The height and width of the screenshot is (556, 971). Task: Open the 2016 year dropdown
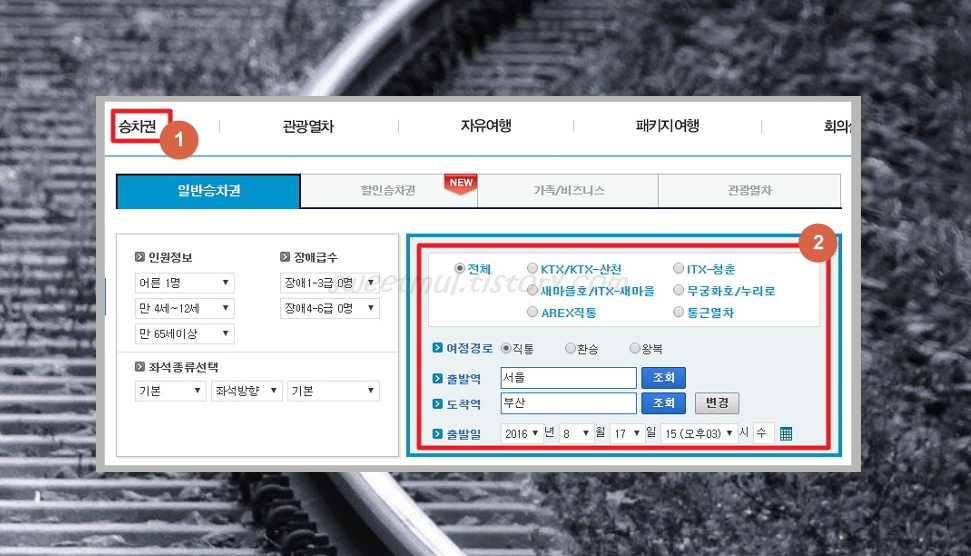click(521, 433)
